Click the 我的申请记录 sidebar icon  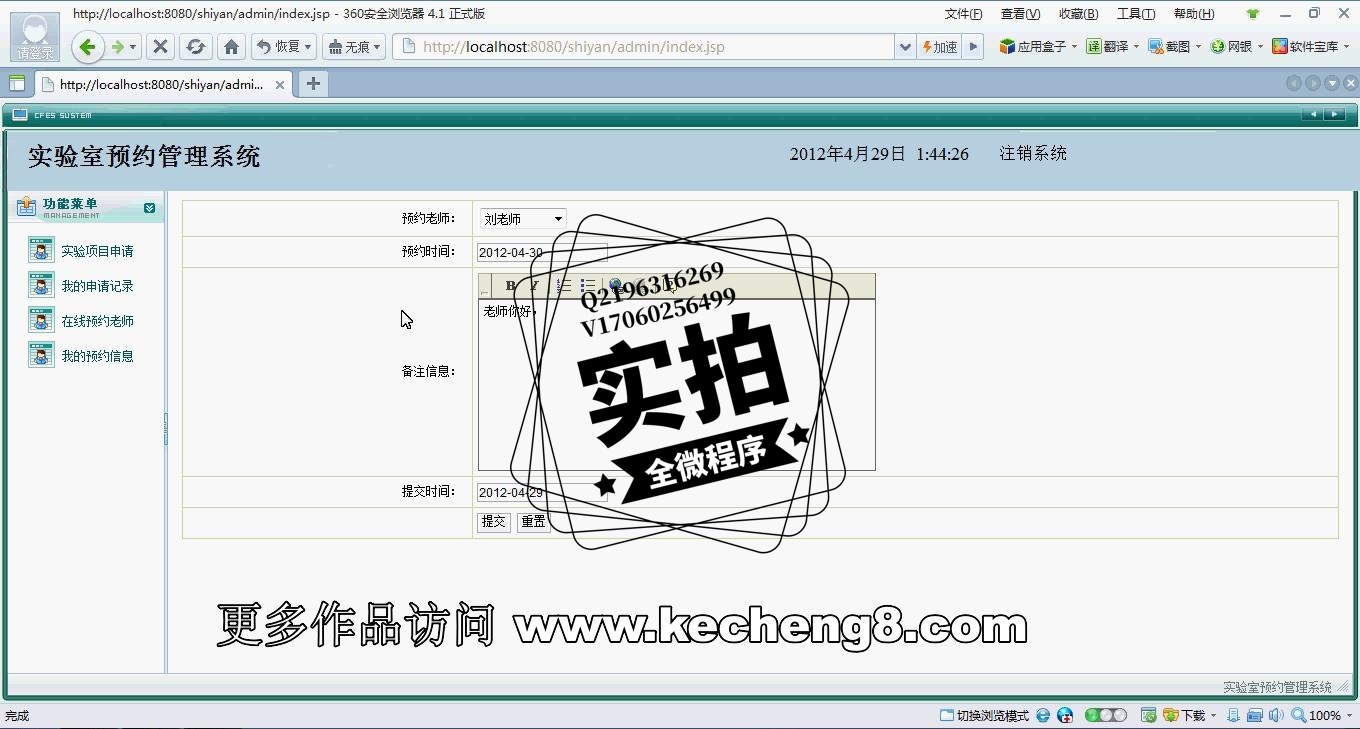click(41, 285)
